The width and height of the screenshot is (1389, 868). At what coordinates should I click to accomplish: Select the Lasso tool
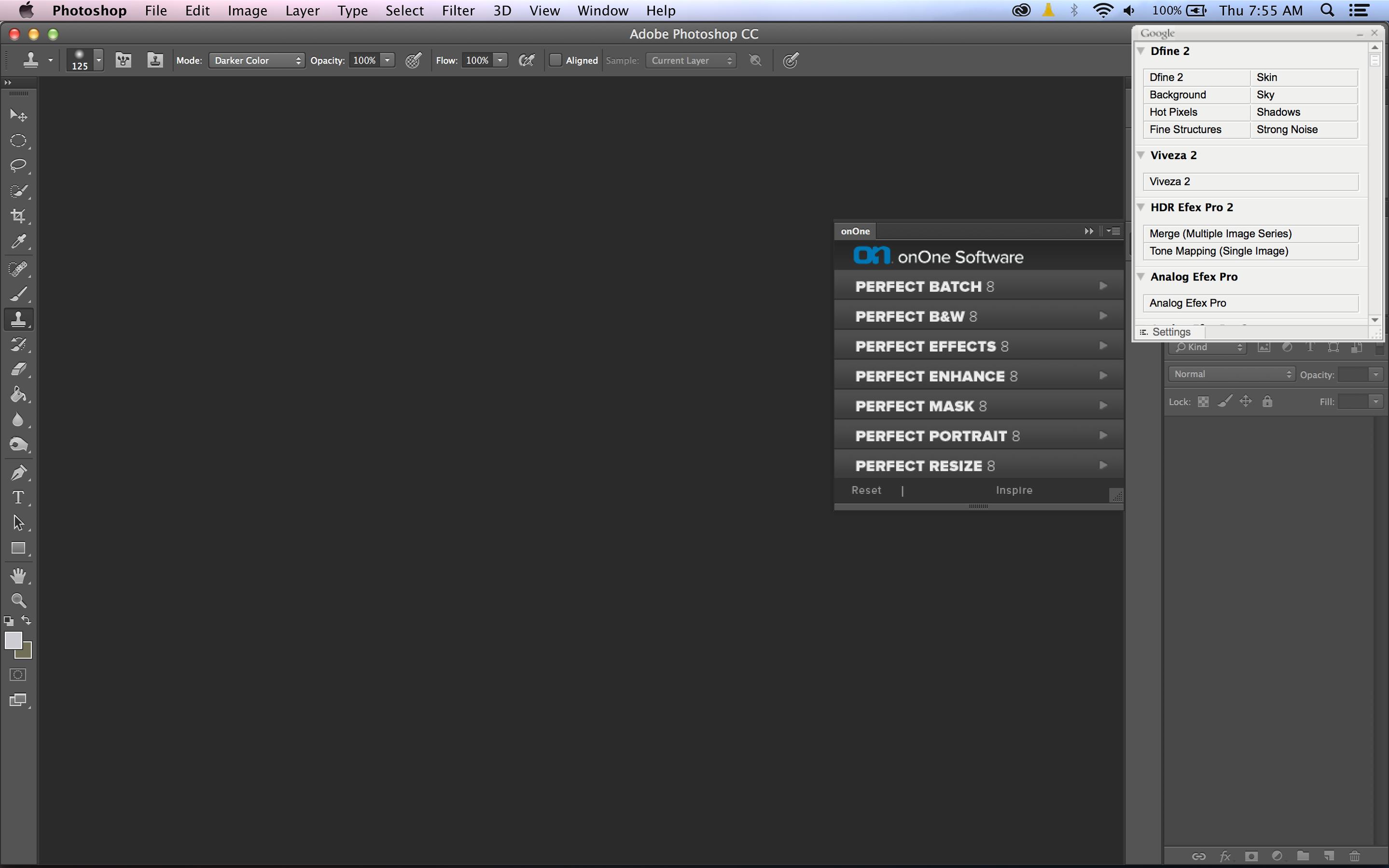18,166
